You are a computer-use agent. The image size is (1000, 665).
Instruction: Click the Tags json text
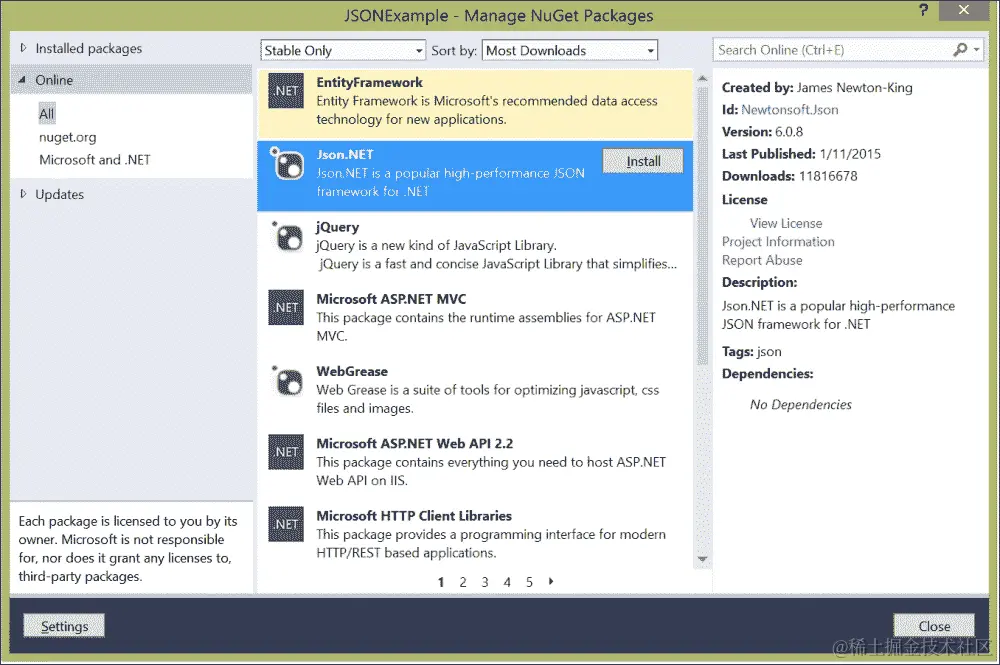pos(751,352)
